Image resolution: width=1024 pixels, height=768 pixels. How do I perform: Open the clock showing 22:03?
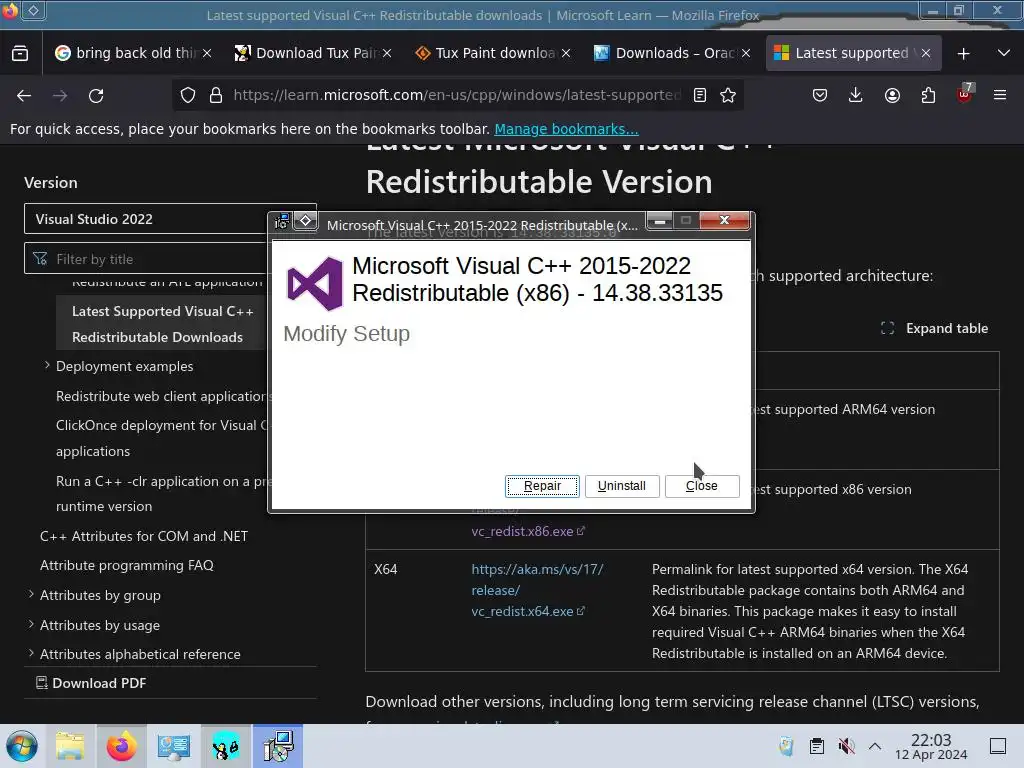(x=931, y=746)
